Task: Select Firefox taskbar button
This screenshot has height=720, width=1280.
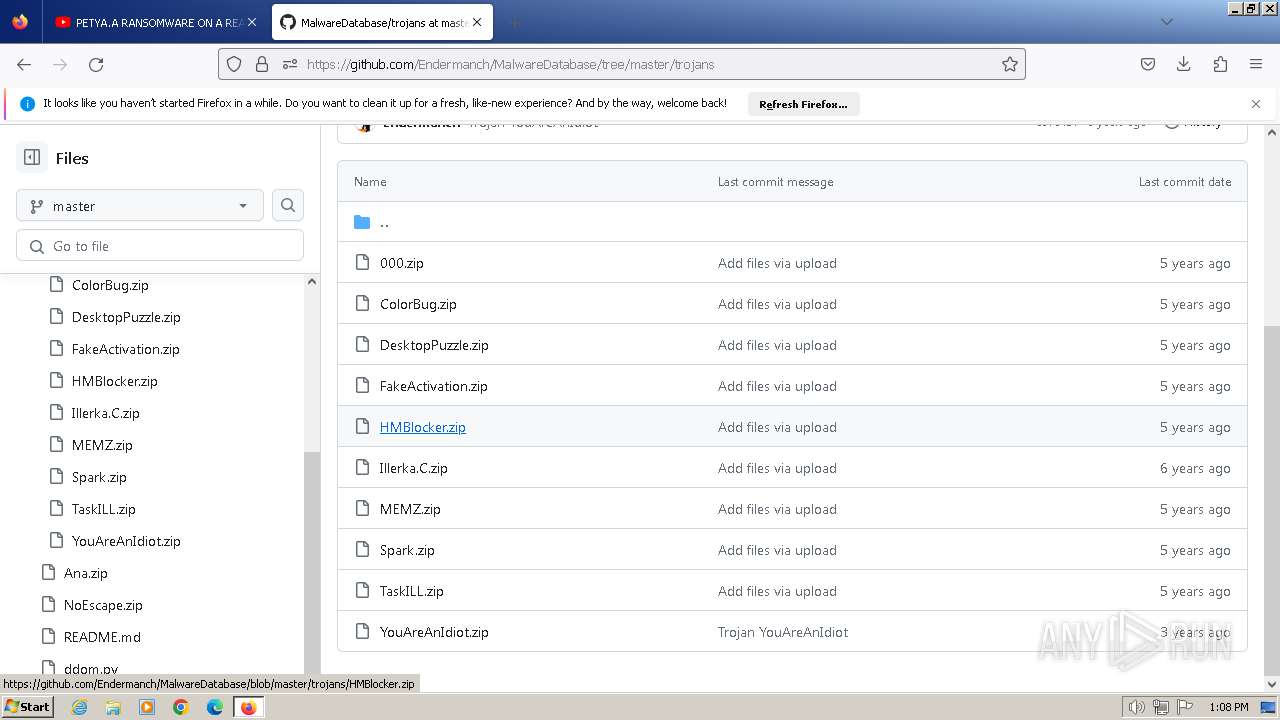Action: (248, 707)
